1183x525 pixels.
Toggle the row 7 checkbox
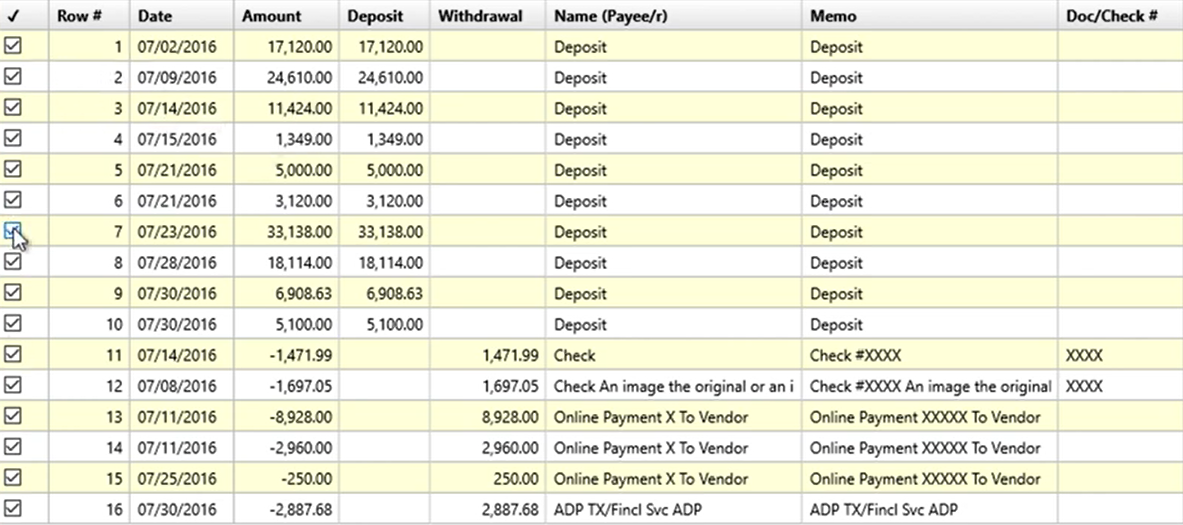[x=13, y=232]
